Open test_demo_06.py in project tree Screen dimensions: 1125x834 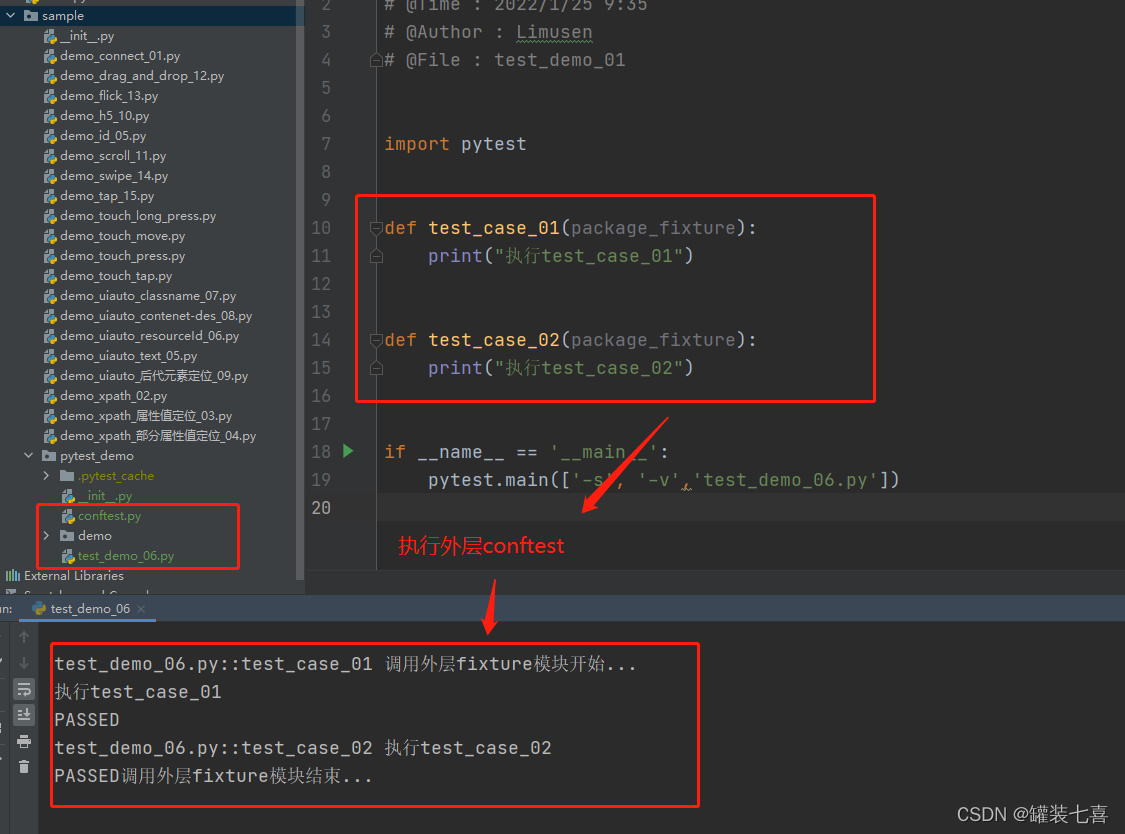point(126,556)
